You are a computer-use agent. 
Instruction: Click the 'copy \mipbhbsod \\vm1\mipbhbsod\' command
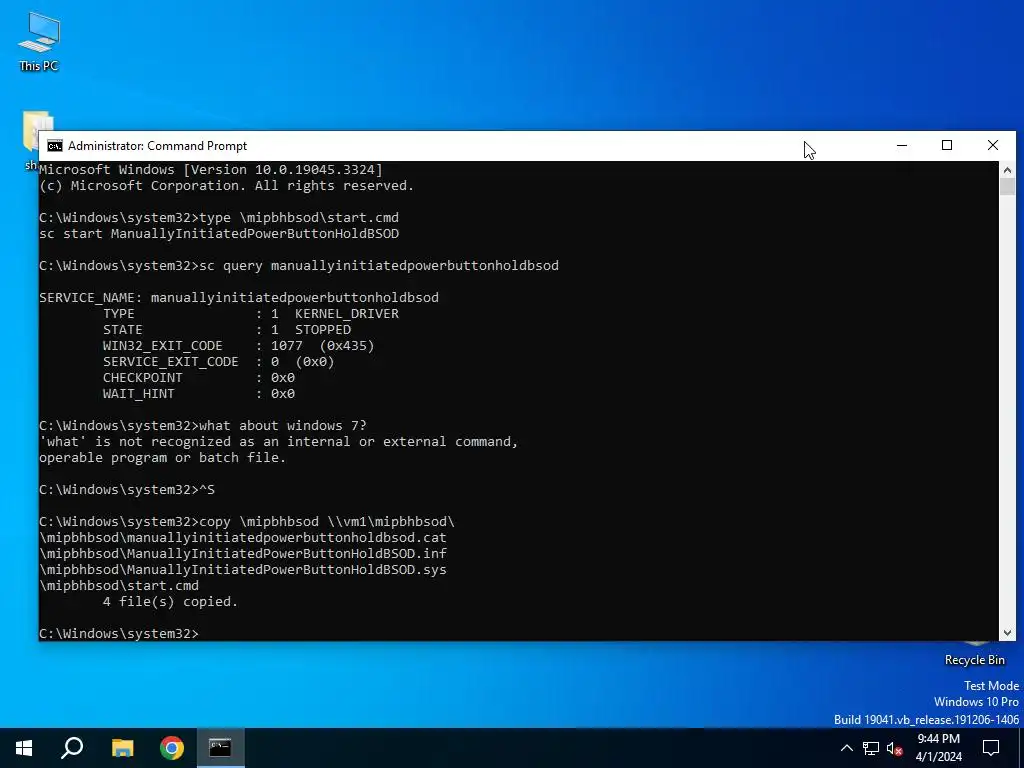(x=247, y=522)
